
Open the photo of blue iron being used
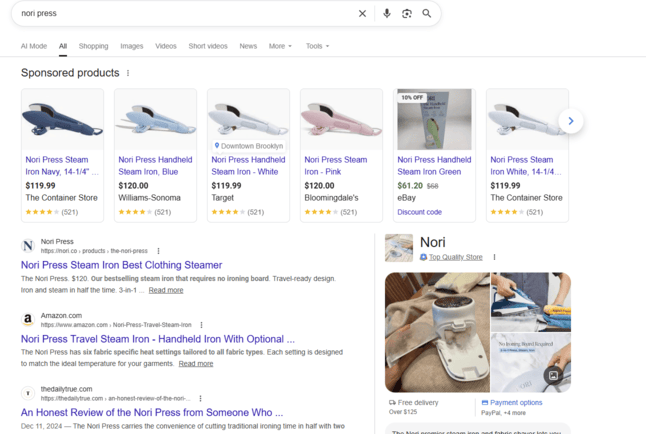coord(531,302)
